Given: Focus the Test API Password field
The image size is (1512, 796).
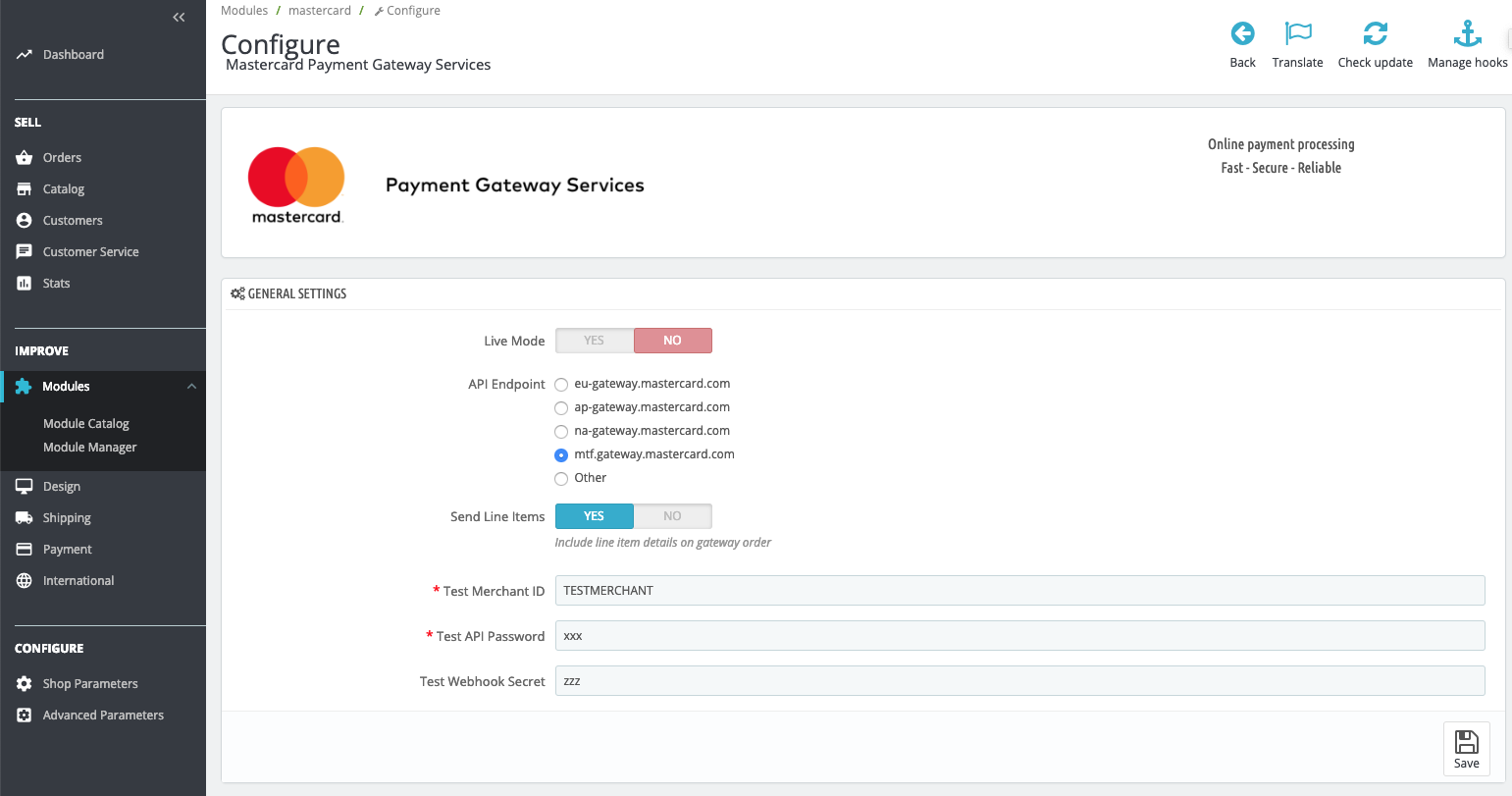Looking at the screenshot, I should 1020,636.
